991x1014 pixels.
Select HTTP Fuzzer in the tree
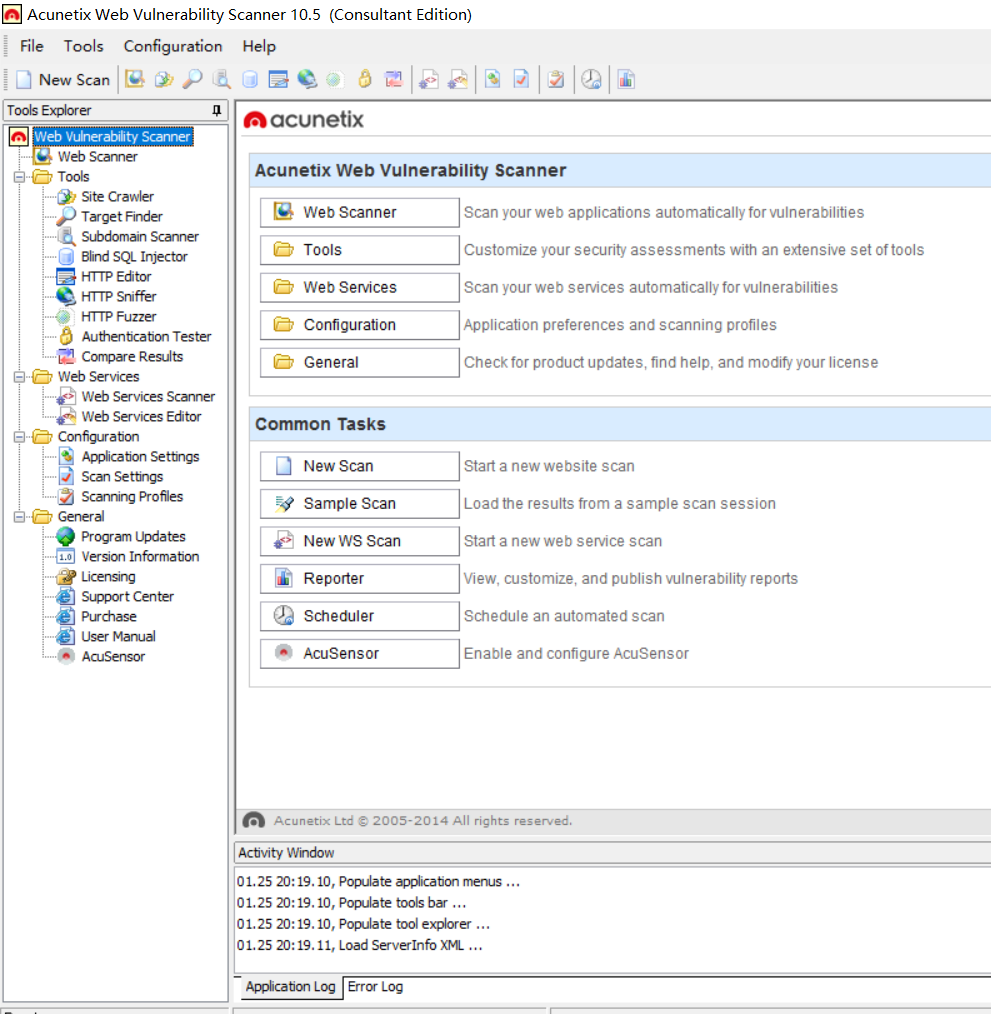point(119,317)
